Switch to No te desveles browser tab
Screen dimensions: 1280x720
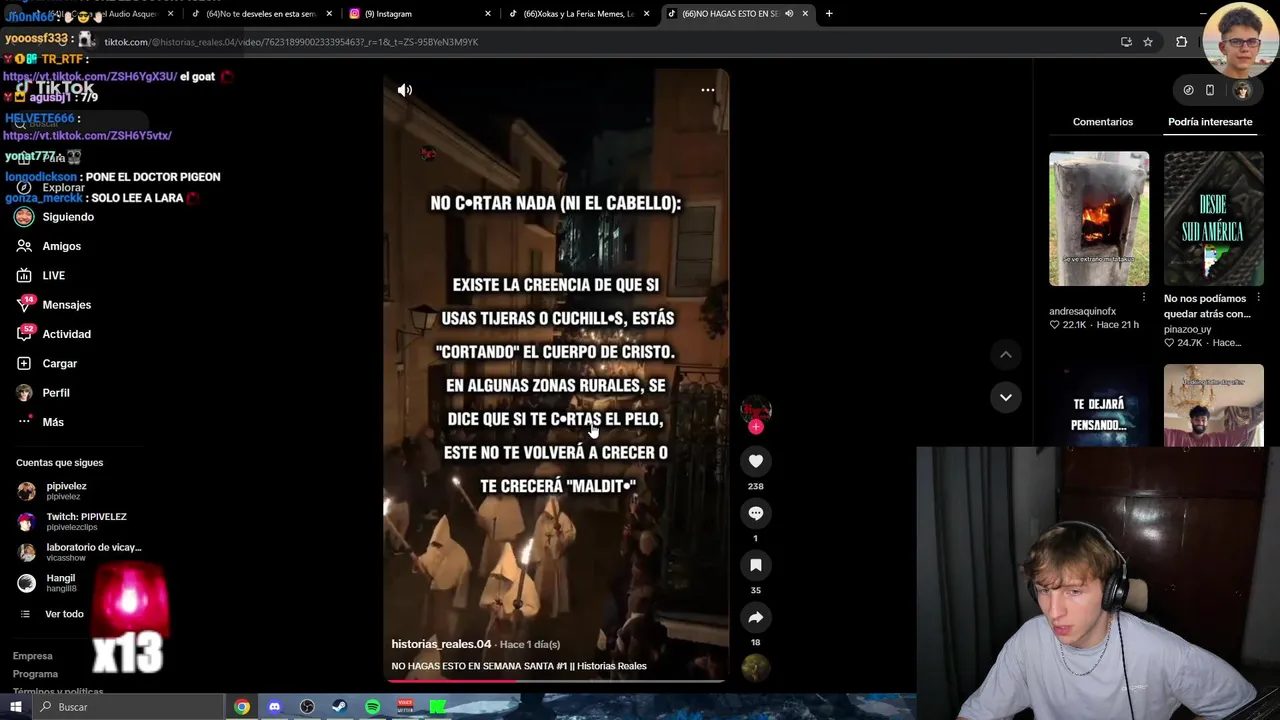261,14
